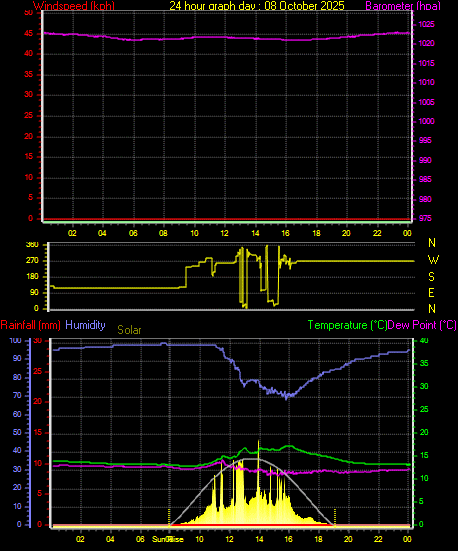The height and width of the screenshot is (551, 458).
Task: Click the 25 value on windspeed axis
Action: click(28, 116)
